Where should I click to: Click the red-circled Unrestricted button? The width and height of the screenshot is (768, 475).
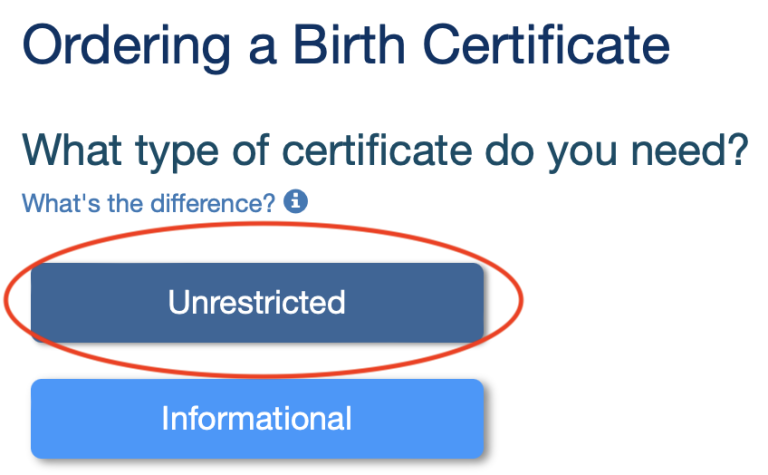pyautogui.click(x=257, y=302)
